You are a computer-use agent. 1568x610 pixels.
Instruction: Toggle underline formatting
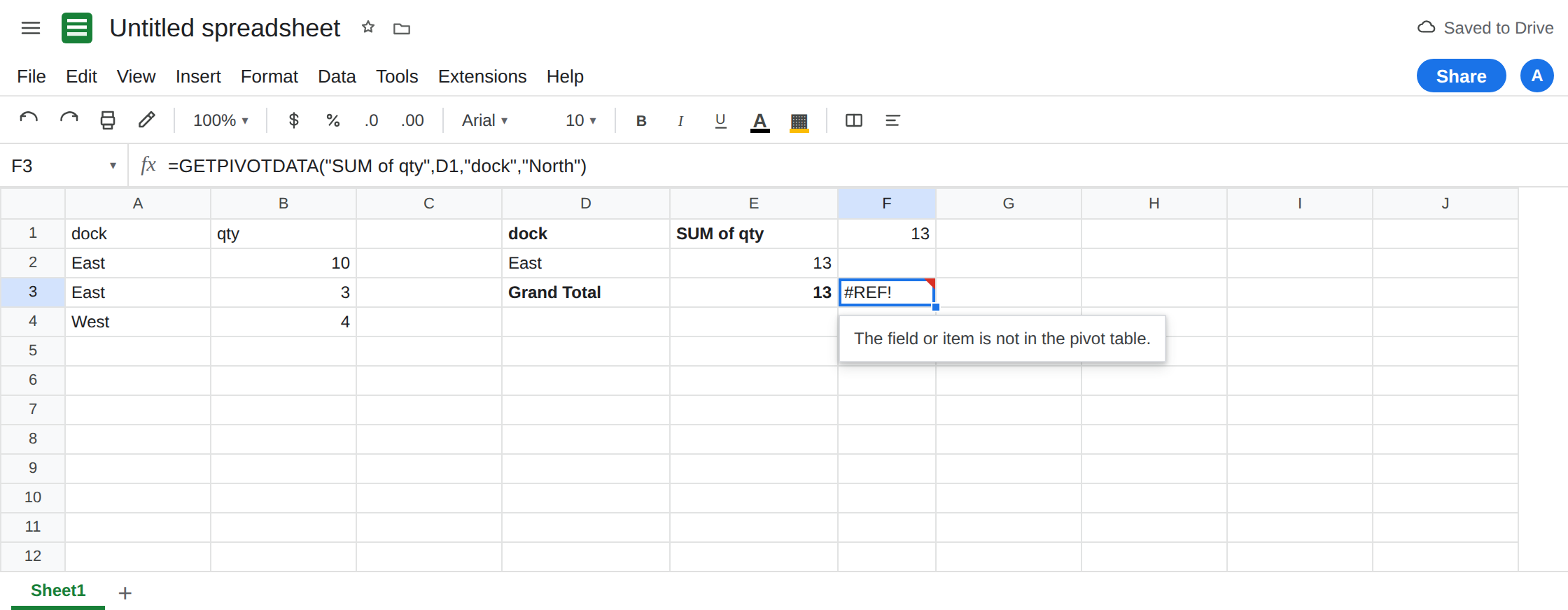coord(720,120)
